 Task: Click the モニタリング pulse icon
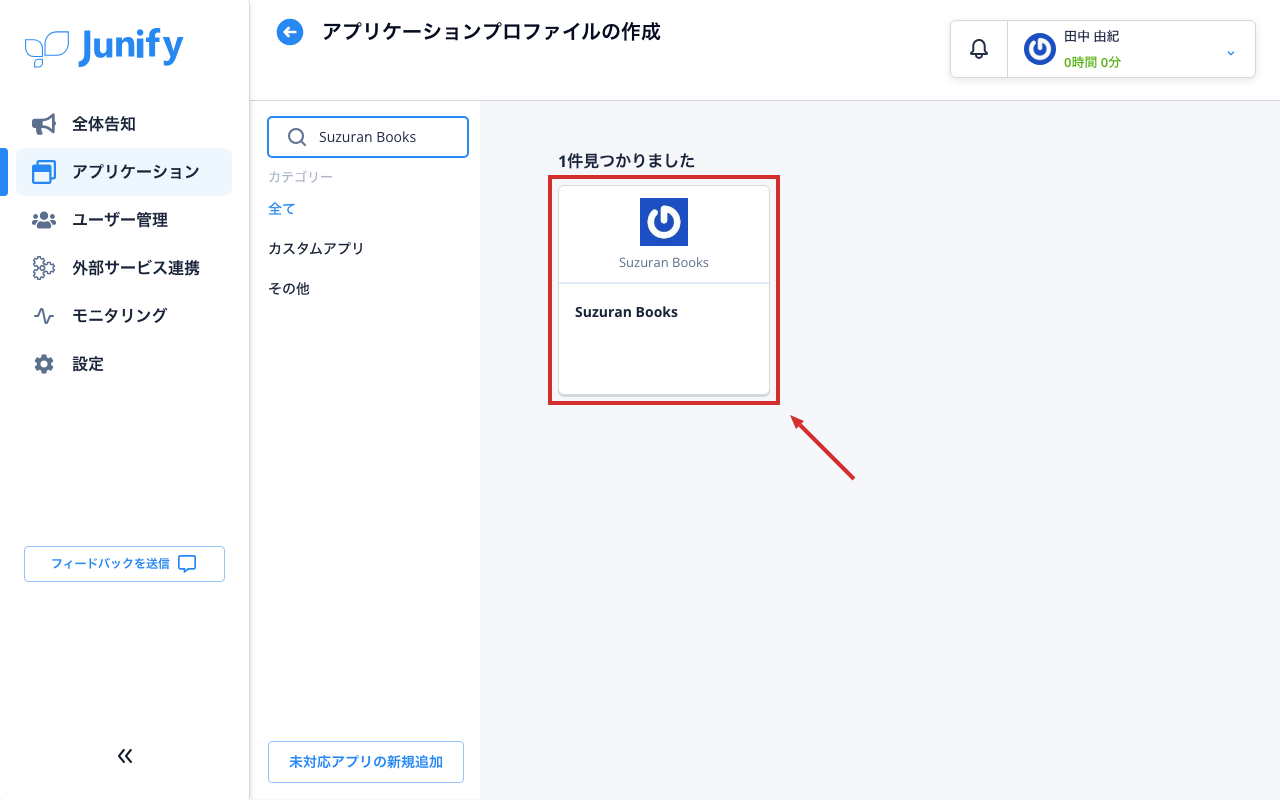click(x=44, y=316)
